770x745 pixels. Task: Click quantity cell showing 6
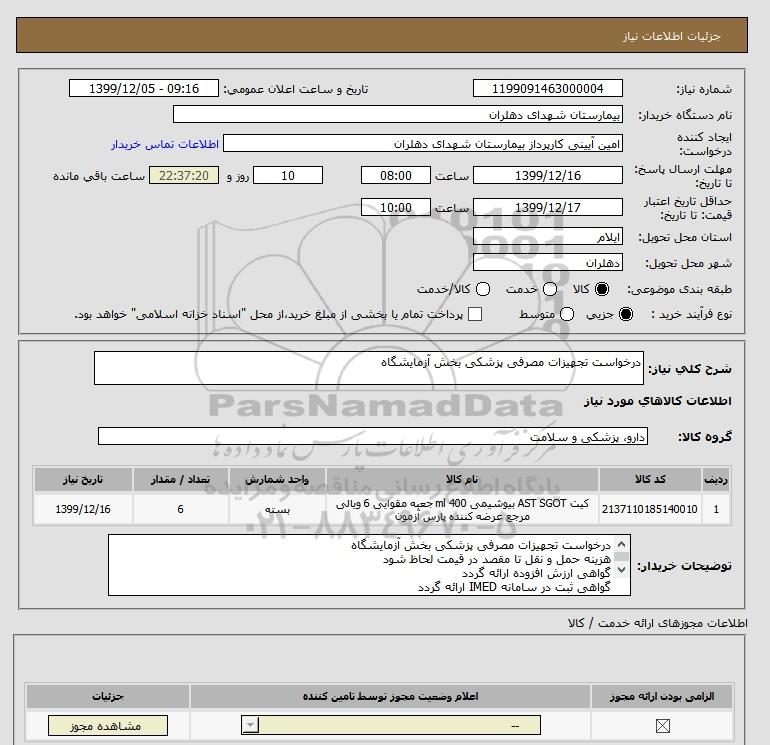[x=180, y=509]
